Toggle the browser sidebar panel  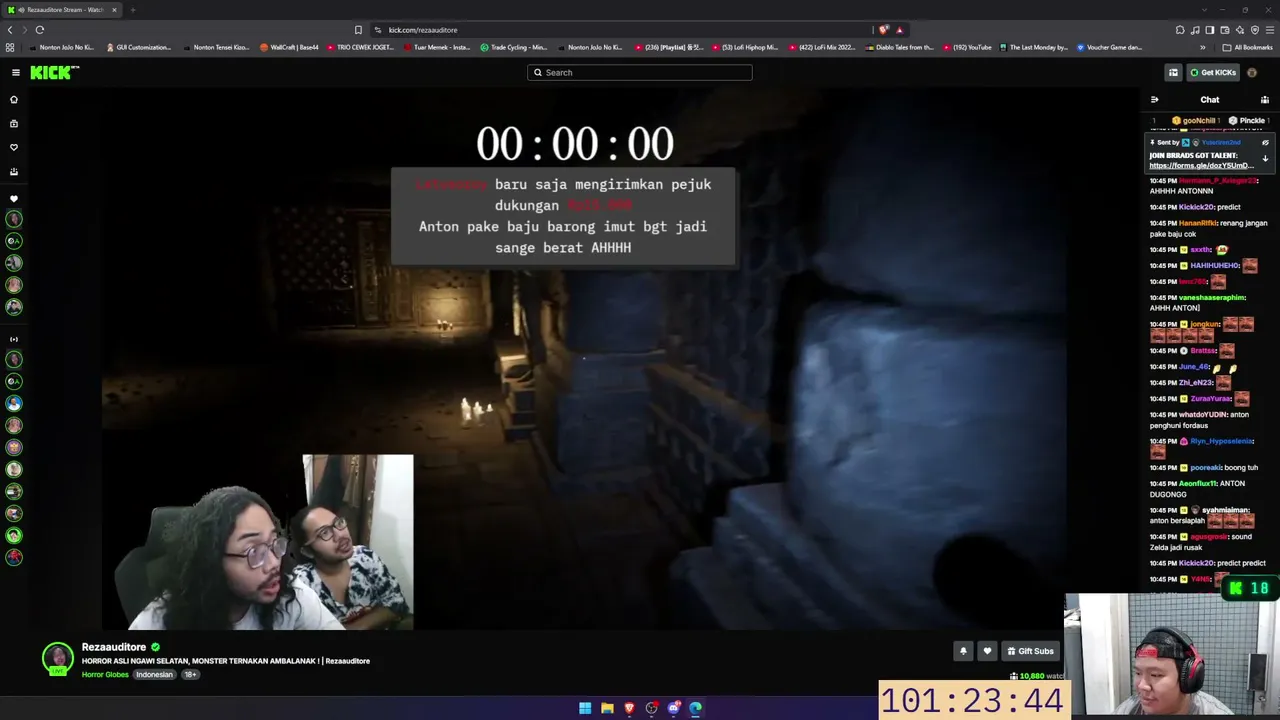(1210, 30)
